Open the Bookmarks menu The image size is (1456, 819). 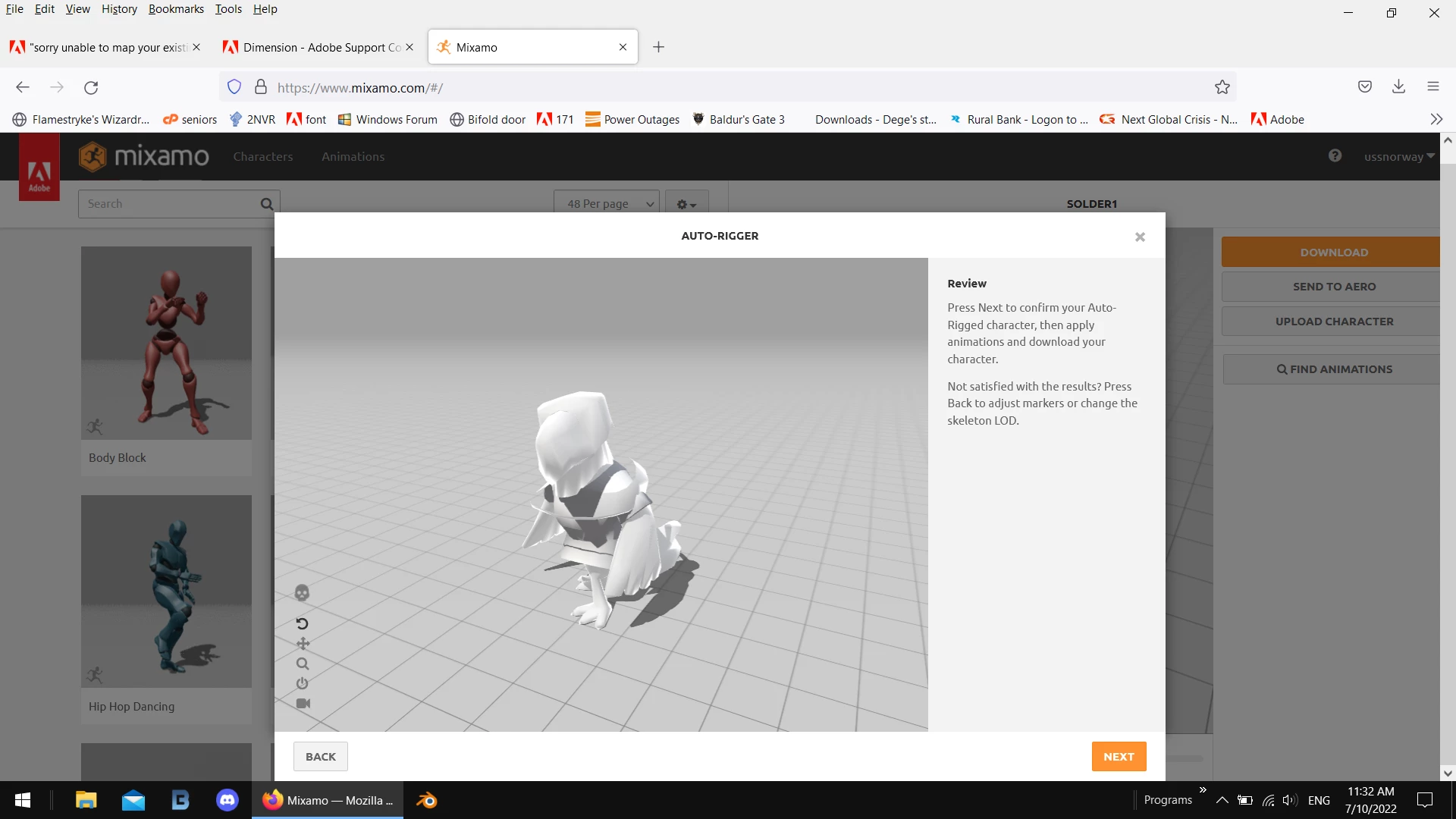pos(176,9)
